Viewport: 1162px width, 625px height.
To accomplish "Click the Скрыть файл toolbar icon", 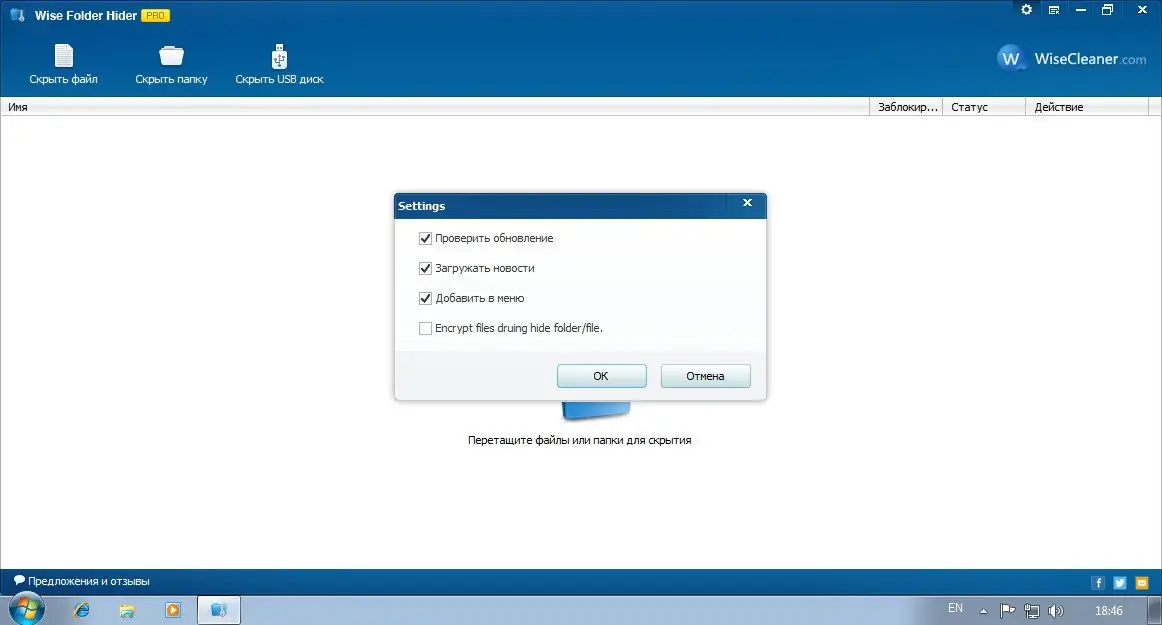I will [x=64, y=56].
